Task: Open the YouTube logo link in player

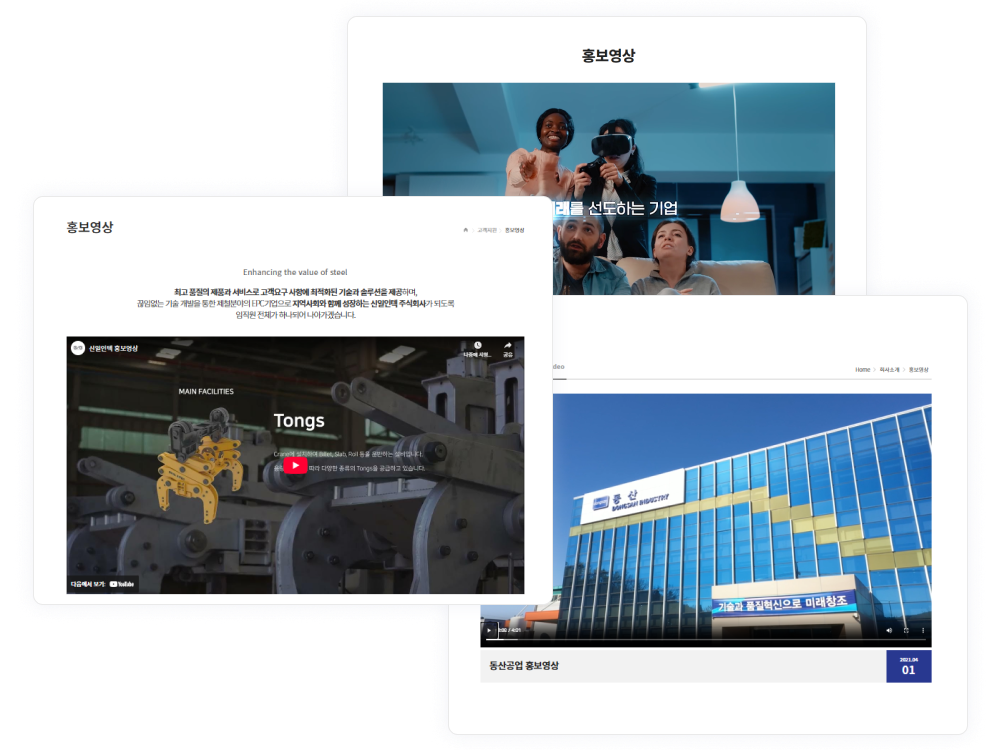Action: coord(123,584)
